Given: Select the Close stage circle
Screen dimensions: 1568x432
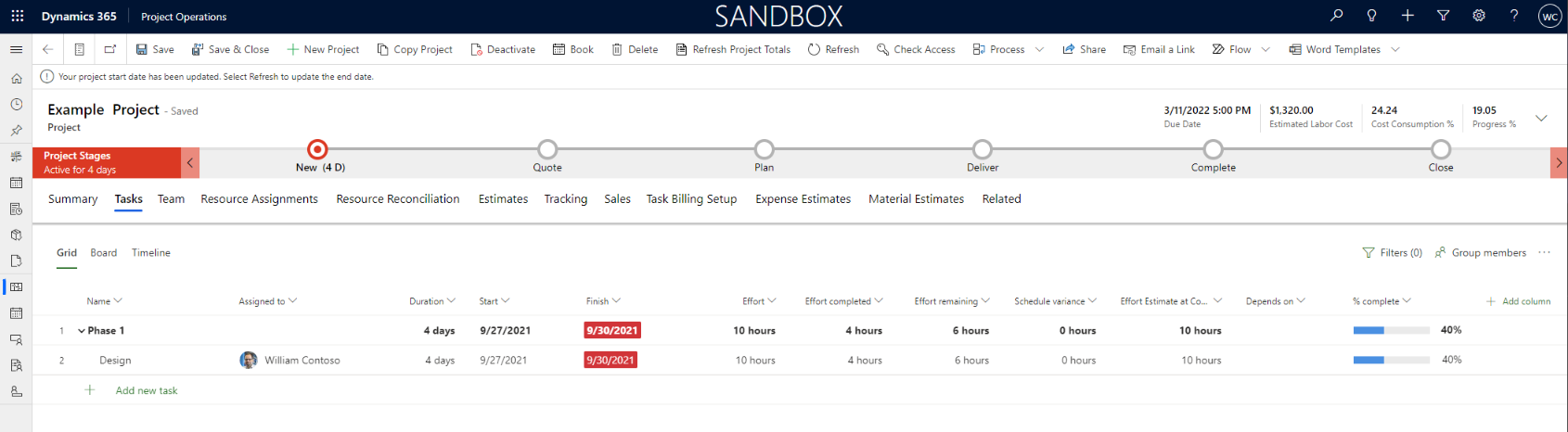Looking at the screenshot, I should [1440, 149].
